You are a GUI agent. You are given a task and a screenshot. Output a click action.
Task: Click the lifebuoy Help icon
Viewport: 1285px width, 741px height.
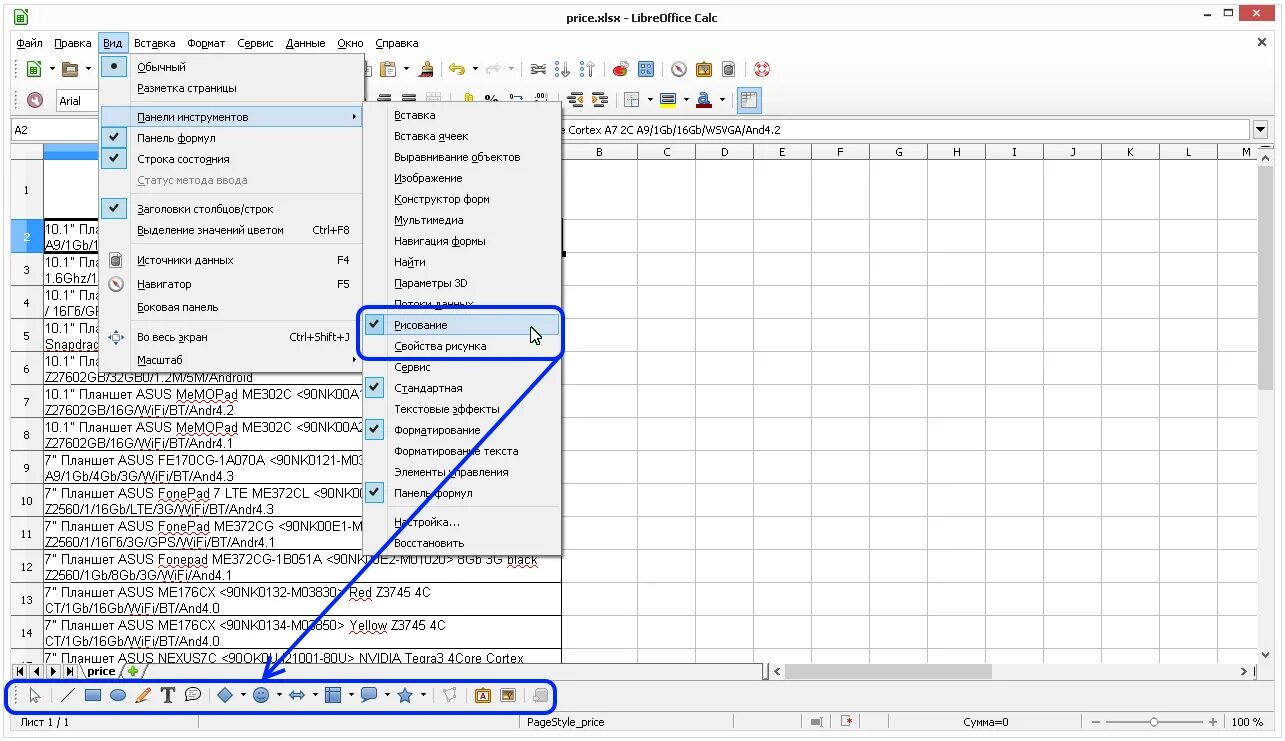coord(761,69)
